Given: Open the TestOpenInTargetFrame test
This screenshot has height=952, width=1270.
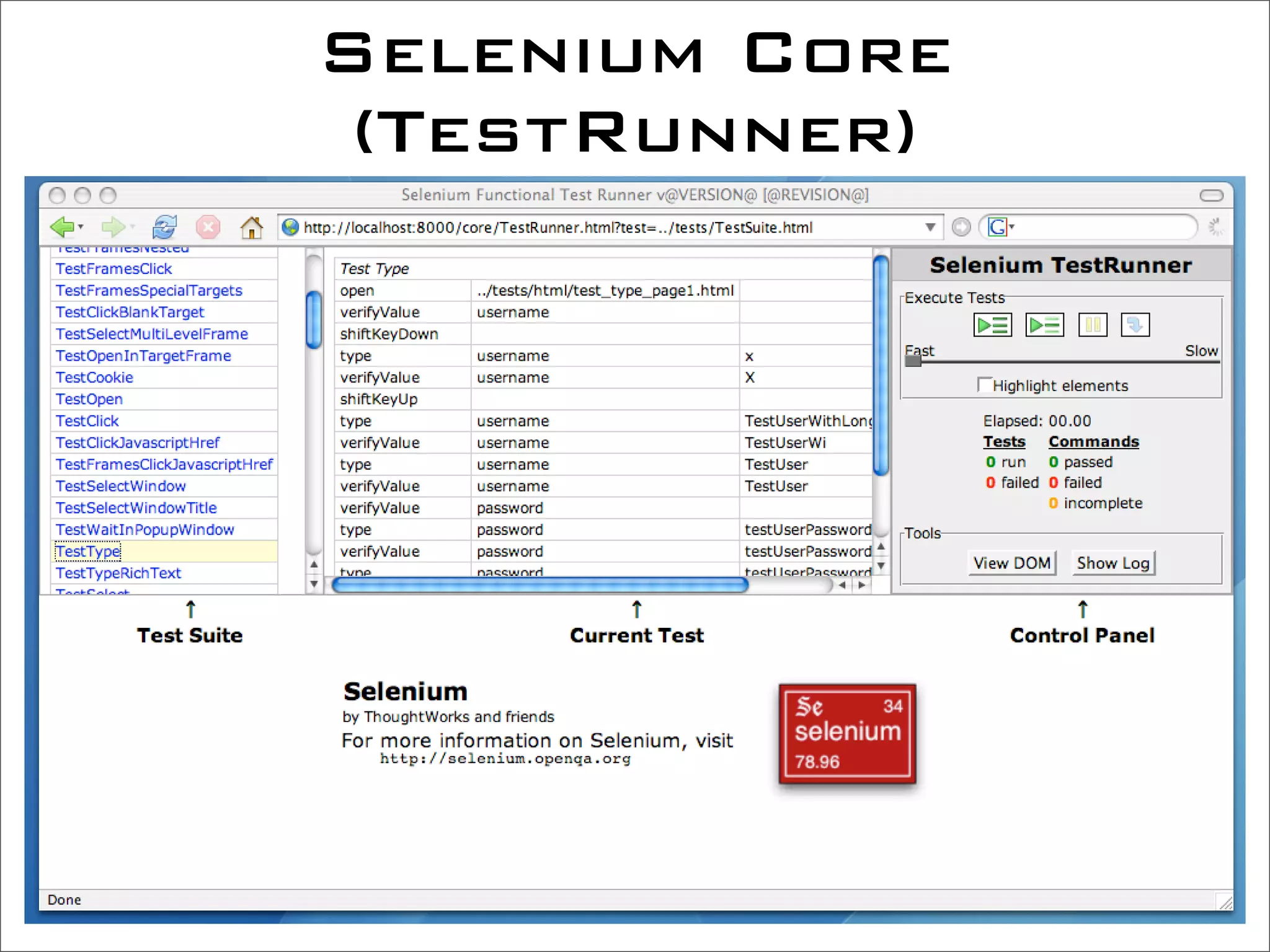Looking at the screenshot, I should 143,356.
